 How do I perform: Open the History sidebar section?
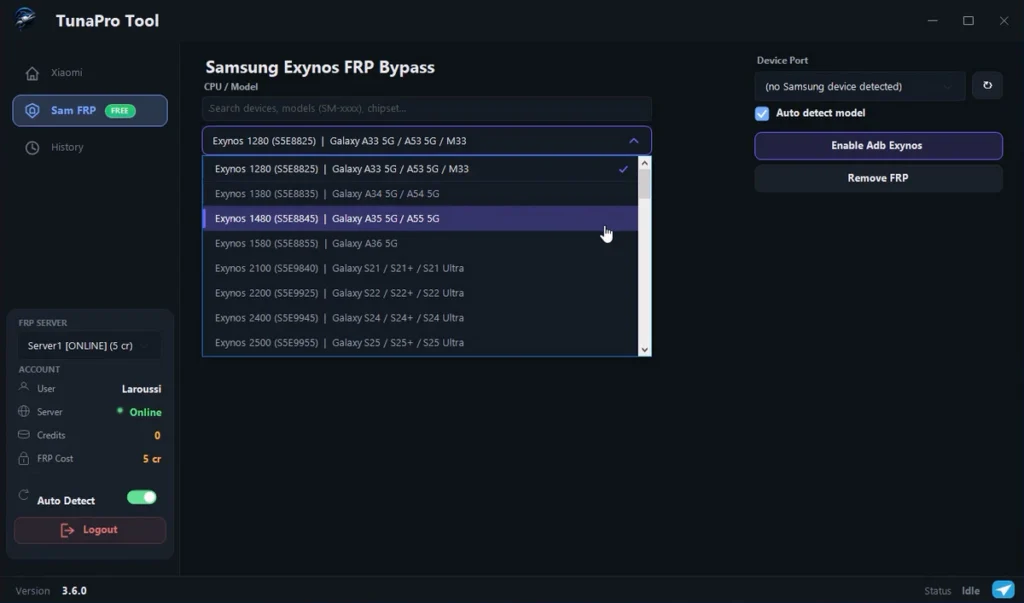click(x=89, y=147)
